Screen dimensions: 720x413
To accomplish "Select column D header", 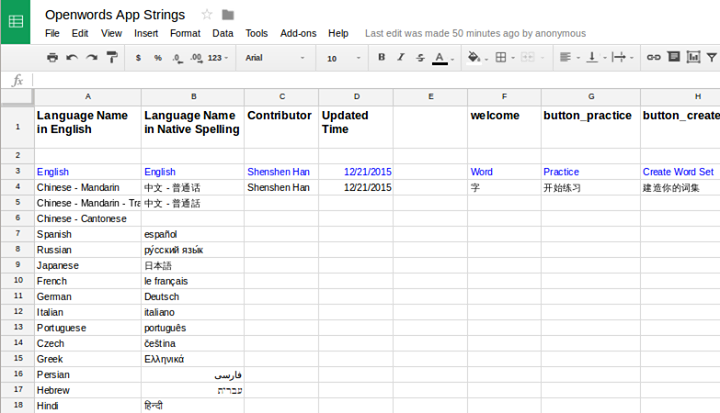I will (356, 97).
